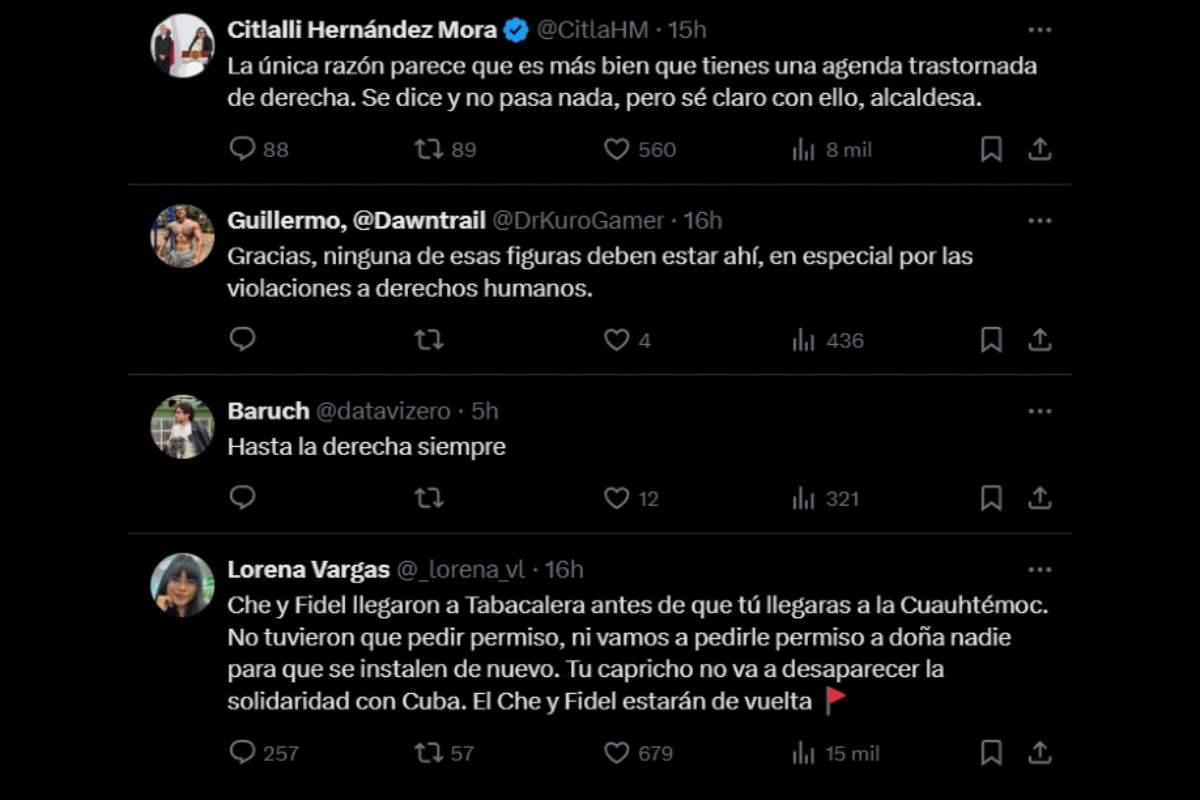Screen dimensions: 1200x800
Task: Open more options menu on Baruch's reply
Action: (1040, 410)
